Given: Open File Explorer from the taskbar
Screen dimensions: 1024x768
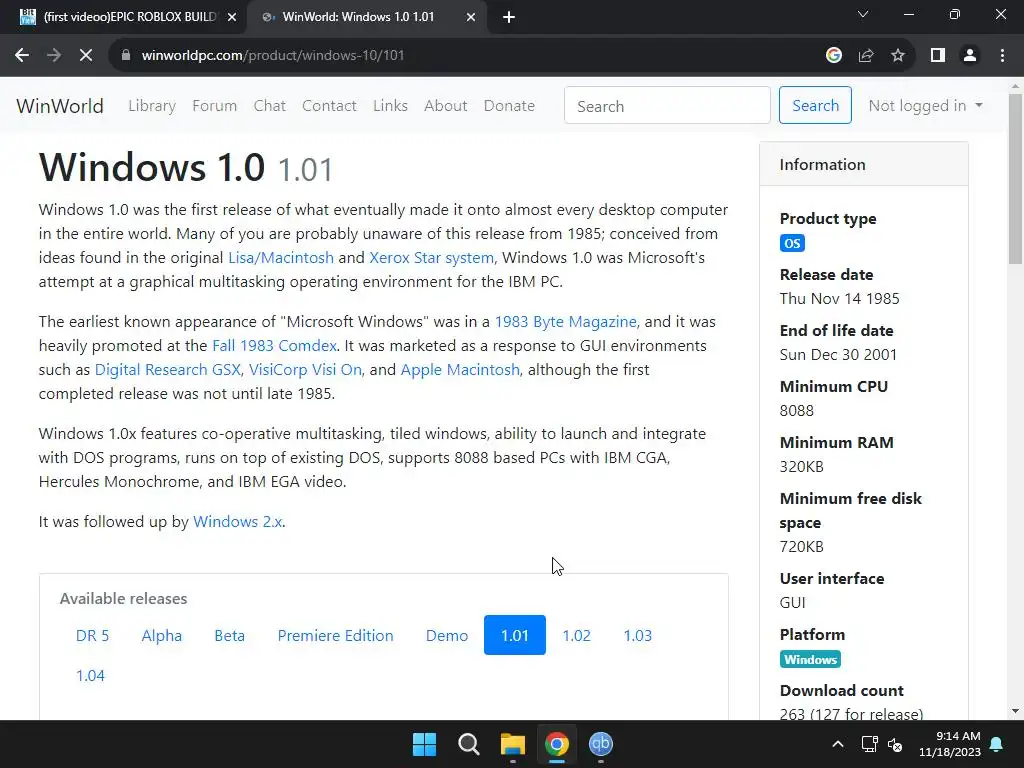Looking at the screenshot, I should 513,744.
